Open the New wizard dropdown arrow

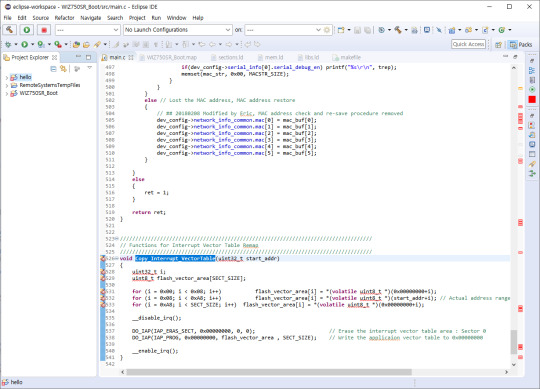pos(349,30)
